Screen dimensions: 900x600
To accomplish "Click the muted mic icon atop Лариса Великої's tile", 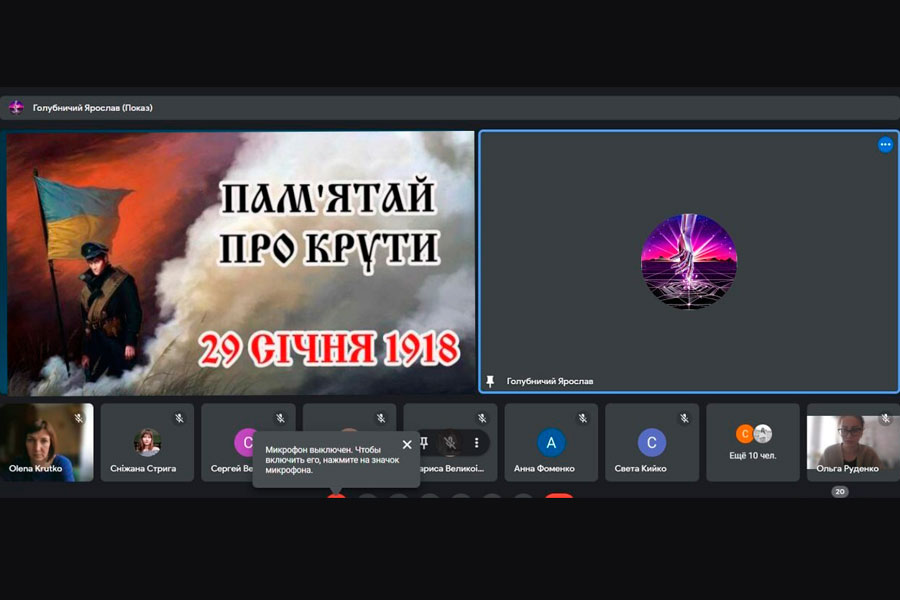I will [482, 419].
